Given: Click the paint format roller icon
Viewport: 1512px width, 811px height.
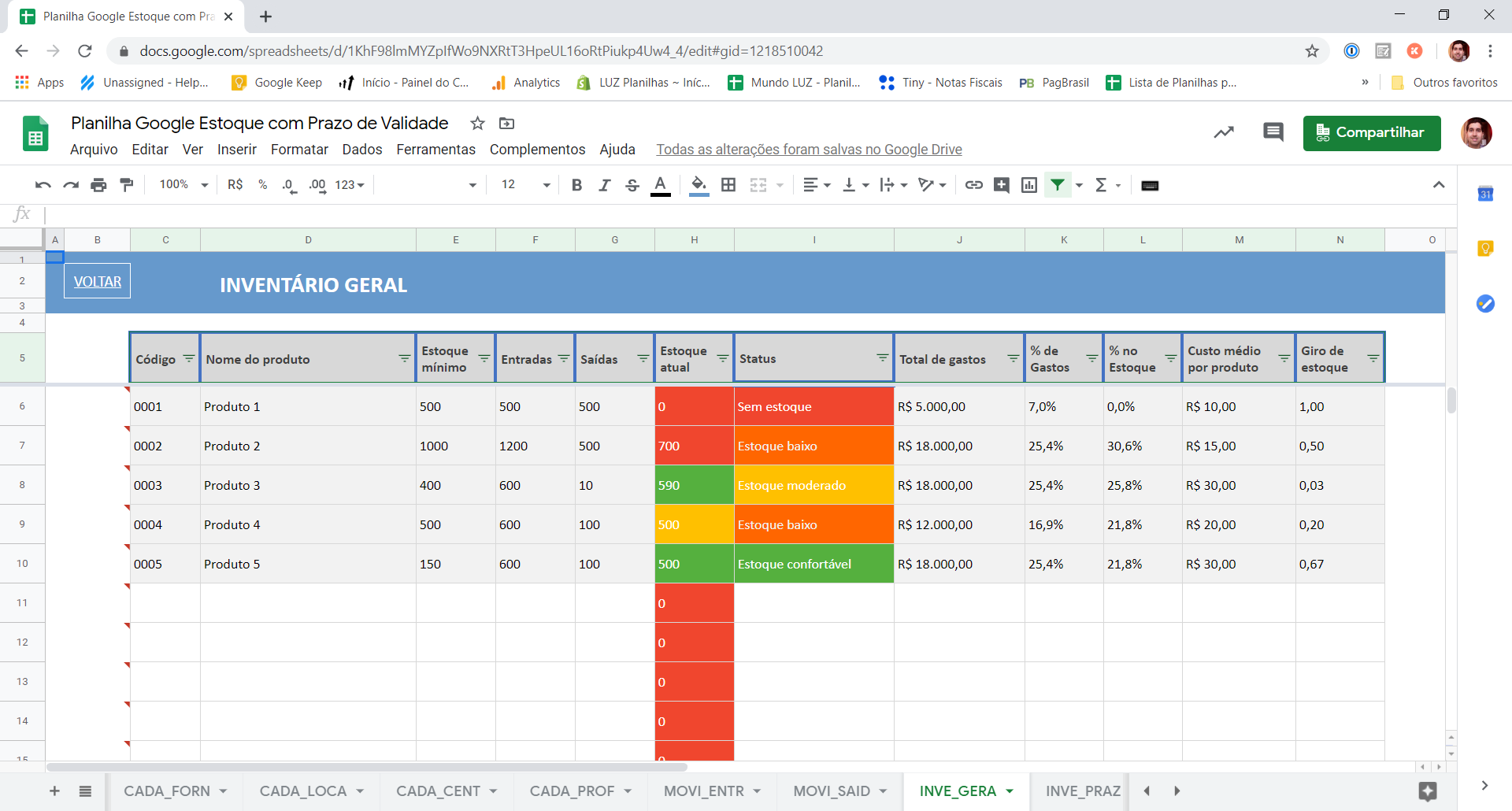Looking at the screenshot, I should click(126, 185).
